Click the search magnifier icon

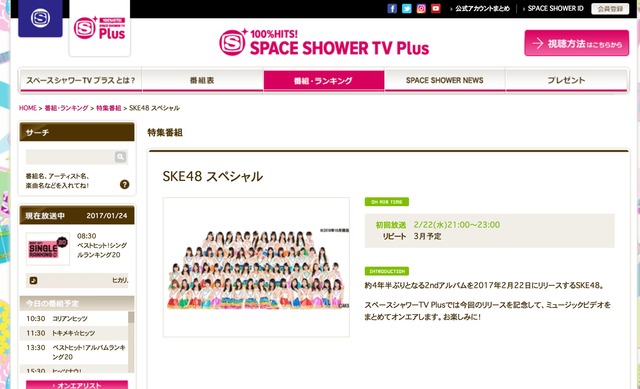point(120,157)
